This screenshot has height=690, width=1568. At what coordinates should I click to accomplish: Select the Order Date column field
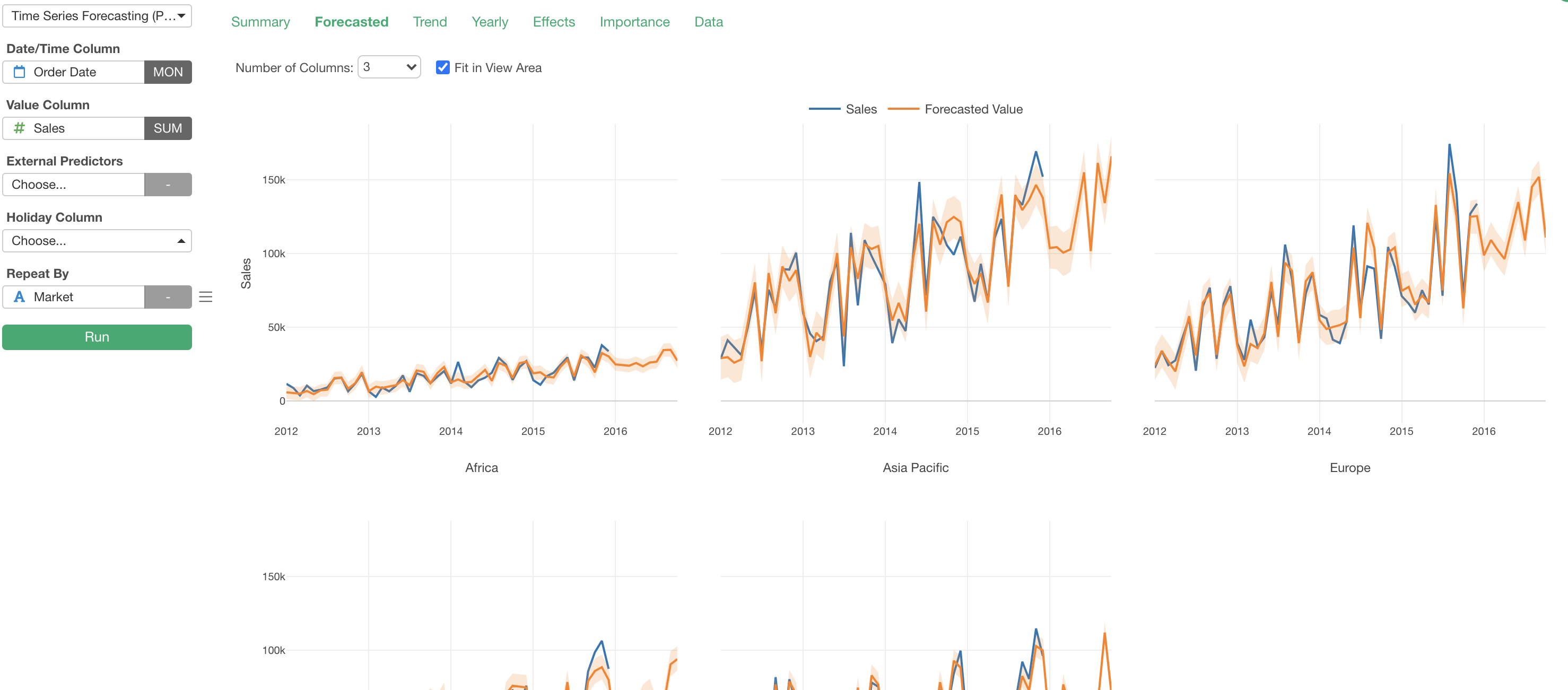tap(74, 72)
